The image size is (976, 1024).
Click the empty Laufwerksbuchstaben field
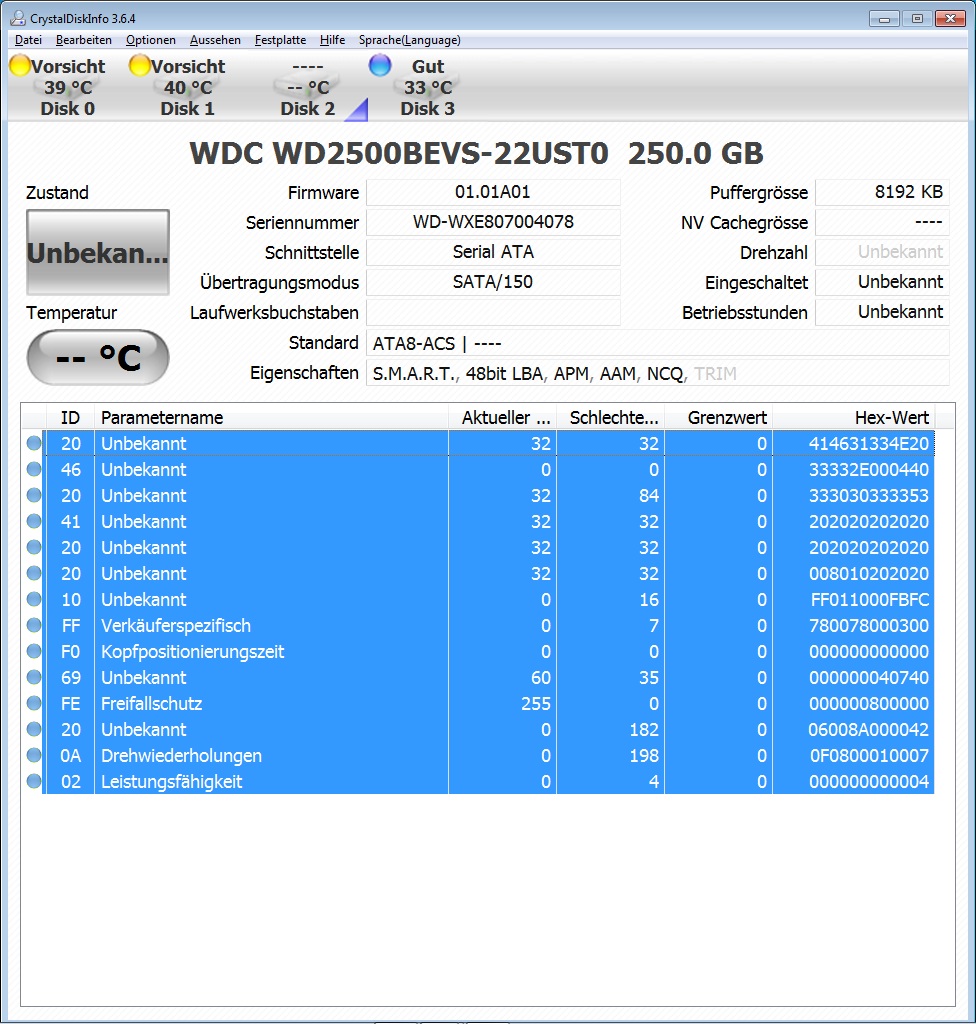(x=493, y=312)
